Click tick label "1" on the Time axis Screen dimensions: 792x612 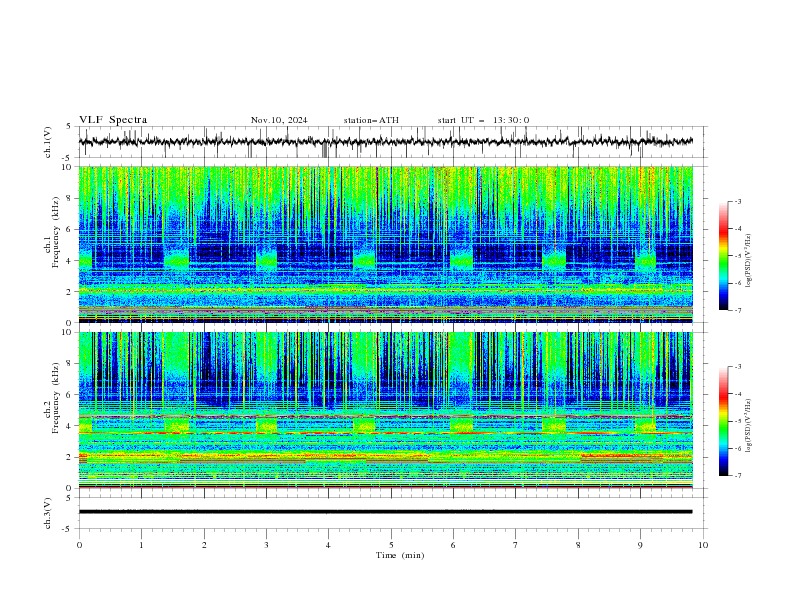point(141,545)
